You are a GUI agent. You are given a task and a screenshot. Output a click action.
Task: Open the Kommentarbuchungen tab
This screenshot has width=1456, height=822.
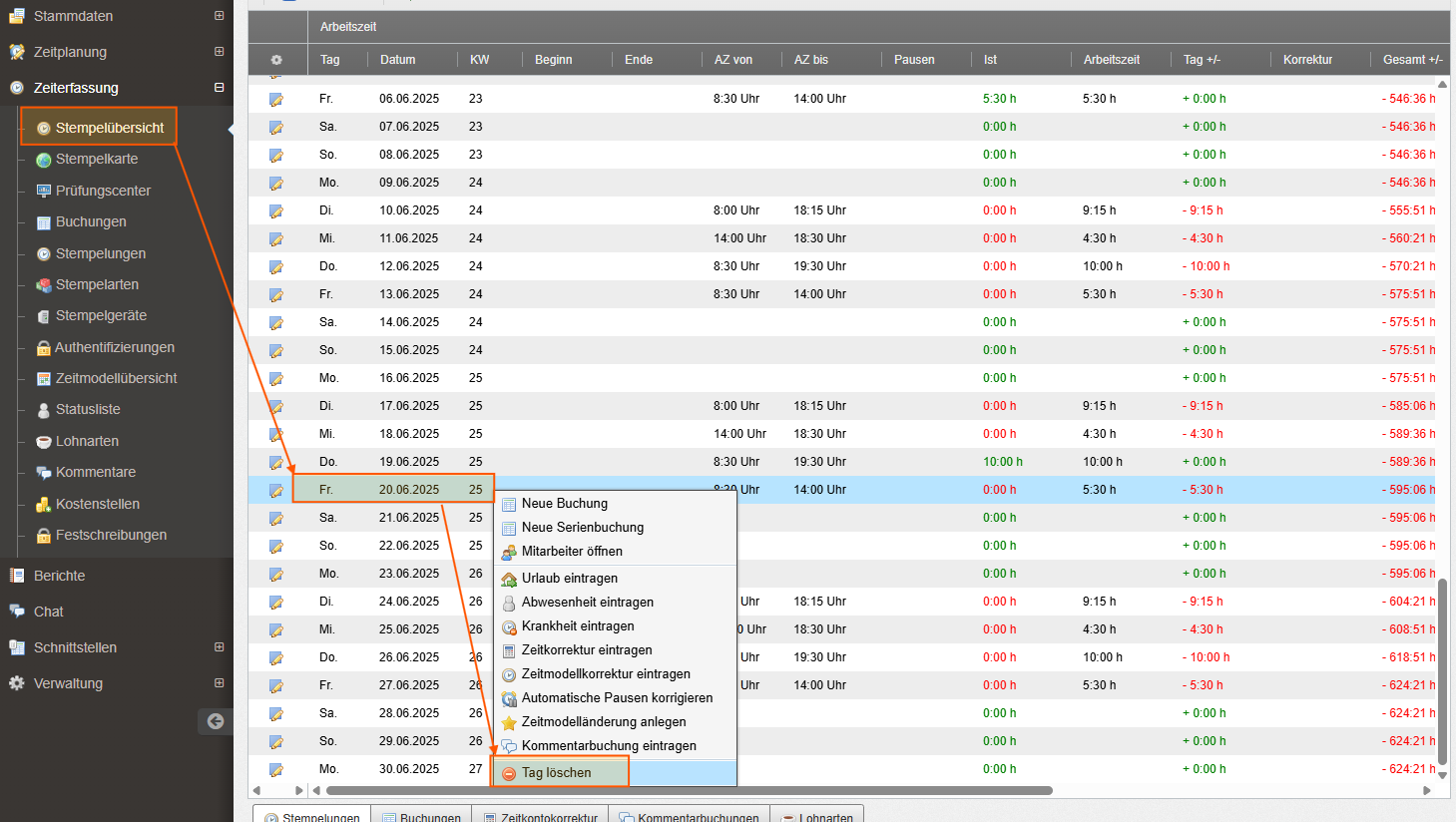697,816
